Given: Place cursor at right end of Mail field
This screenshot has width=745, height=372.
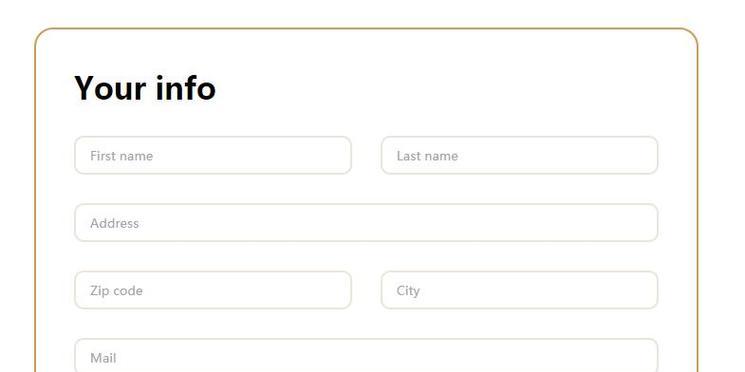Looking at the screenshot, I should [x=644, y=356].
